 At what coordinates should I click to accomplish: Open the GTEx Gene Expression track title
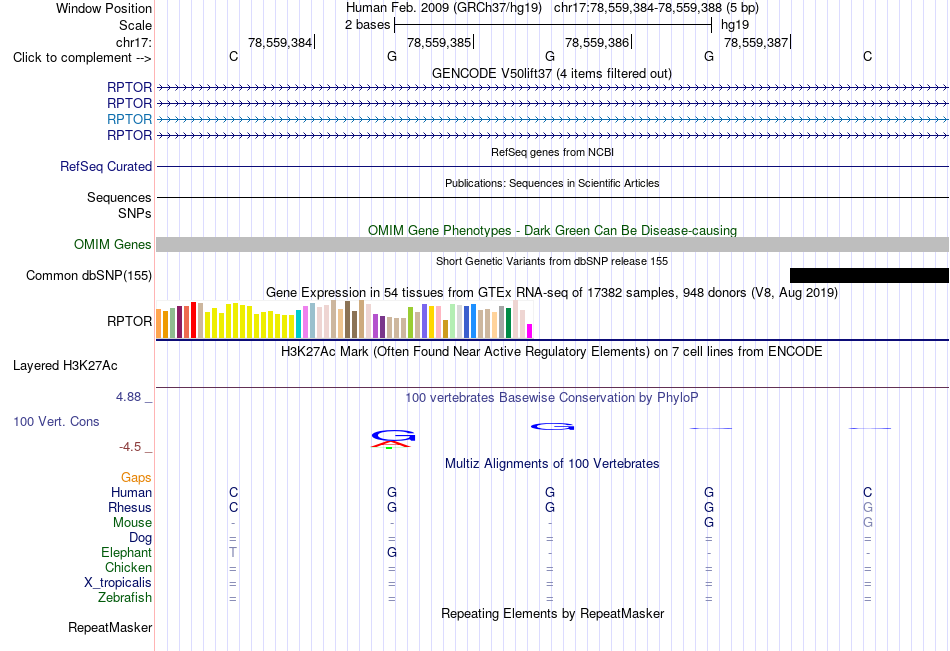552,292
